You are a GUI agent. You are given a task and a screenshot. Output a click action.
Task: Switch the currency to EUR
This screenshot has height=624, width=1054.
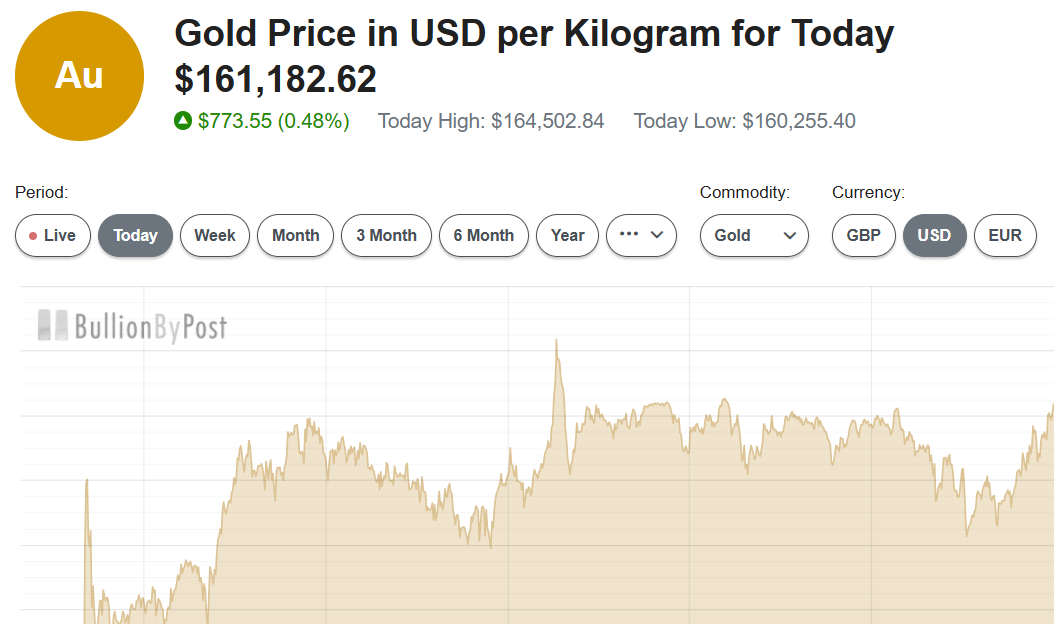tap(1005, 235)
